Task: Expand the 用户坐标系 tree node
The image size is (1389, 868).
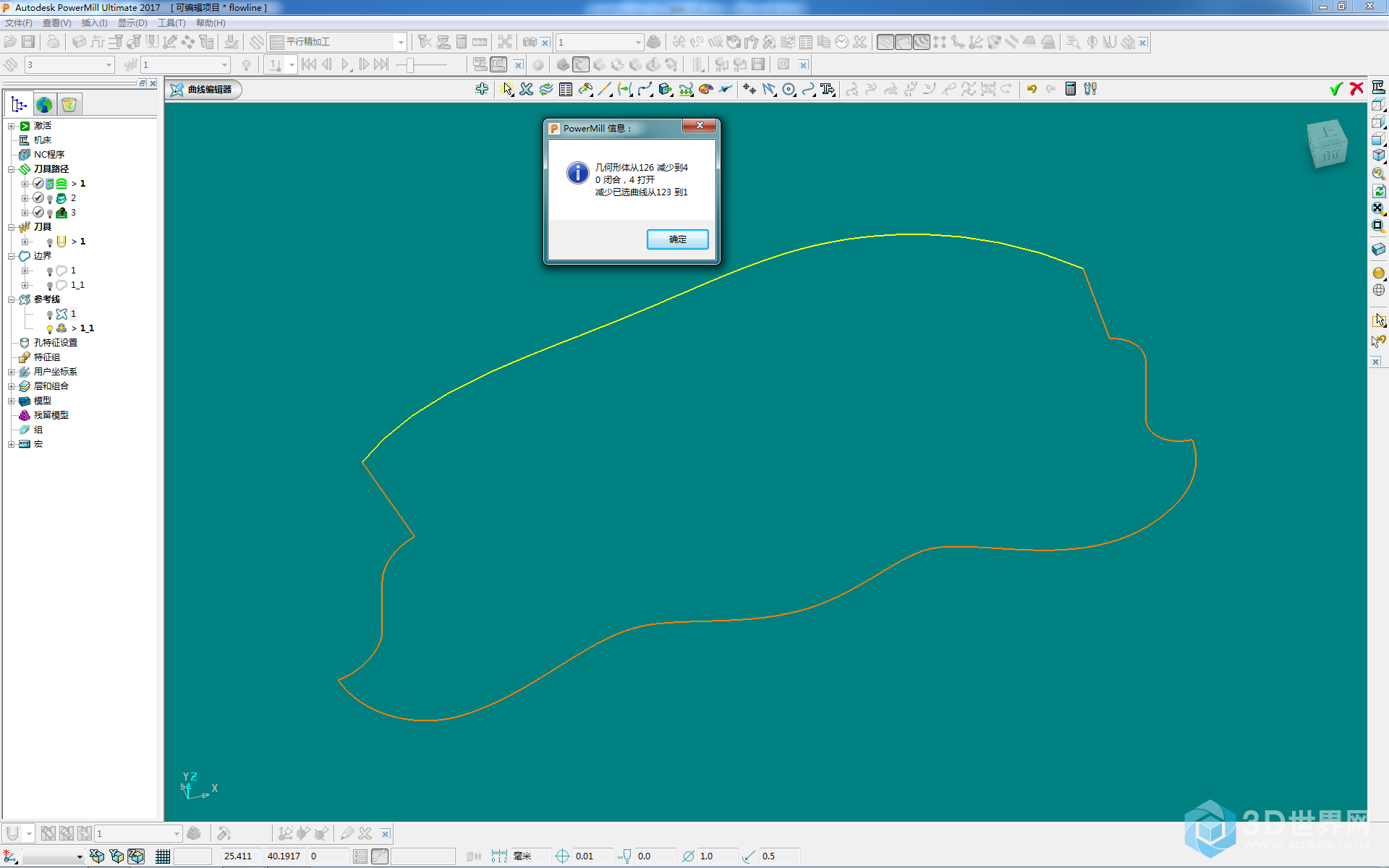Action: coord(12,372)
